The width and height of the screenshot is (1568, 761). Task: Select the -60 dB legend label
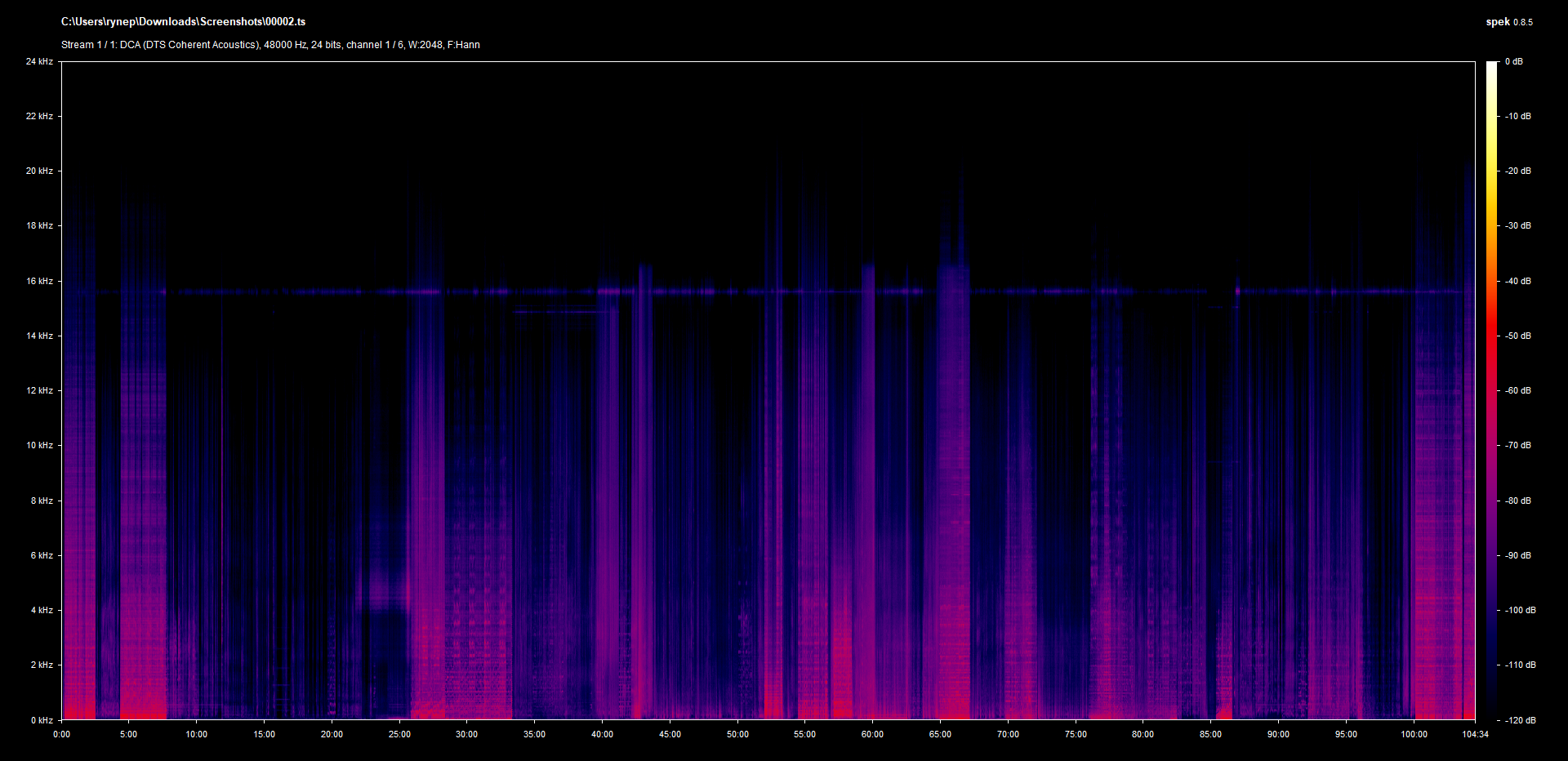(x=1517, y=390)
